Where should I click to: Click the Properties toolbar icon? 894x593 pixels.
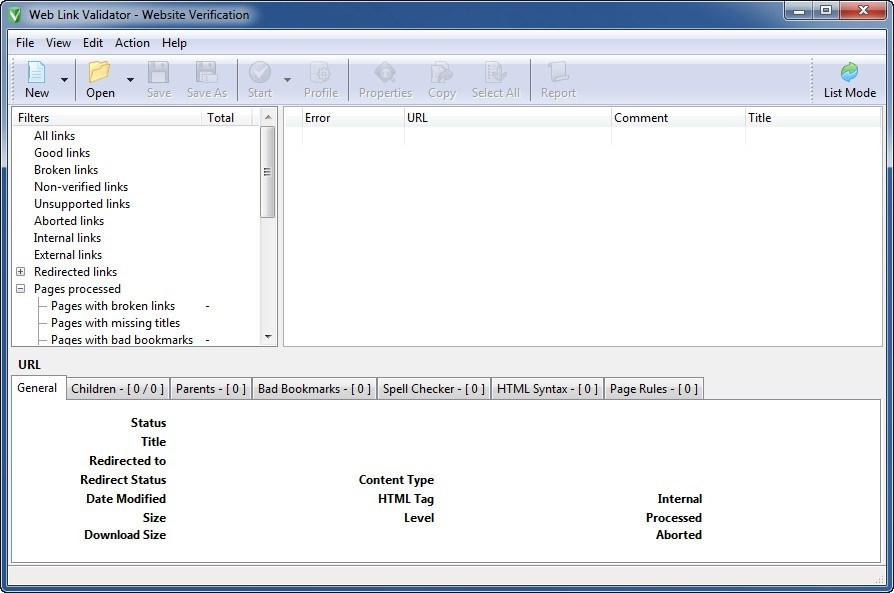click(385, 72)
